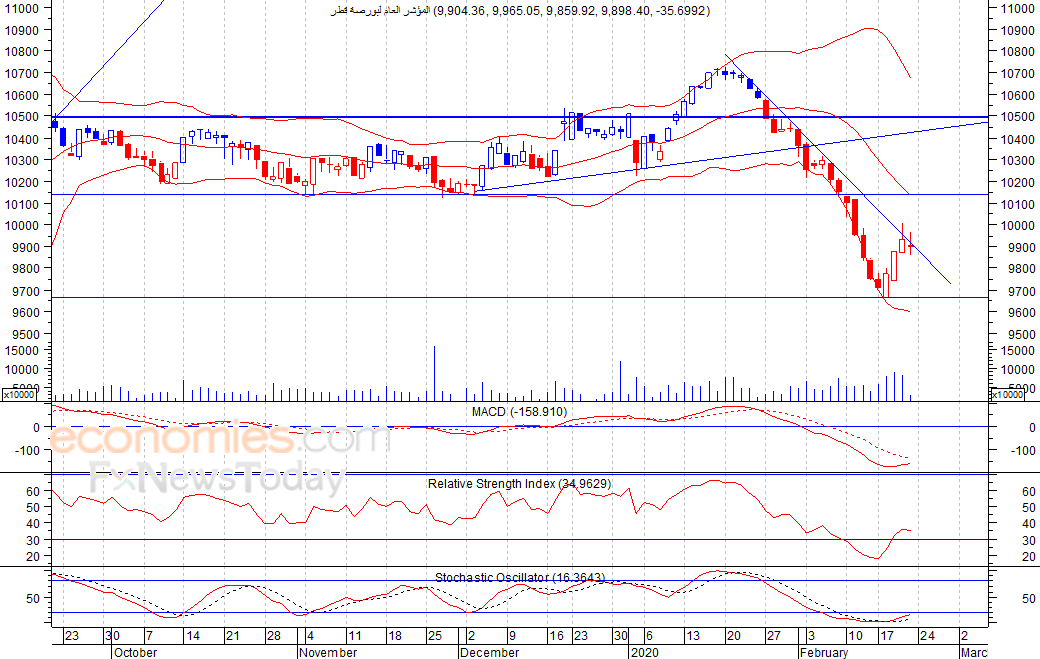The height and width of the screenshot is (659, 1040).
Task: Click the February month label on time axis
Action: (x=824, y=652)
